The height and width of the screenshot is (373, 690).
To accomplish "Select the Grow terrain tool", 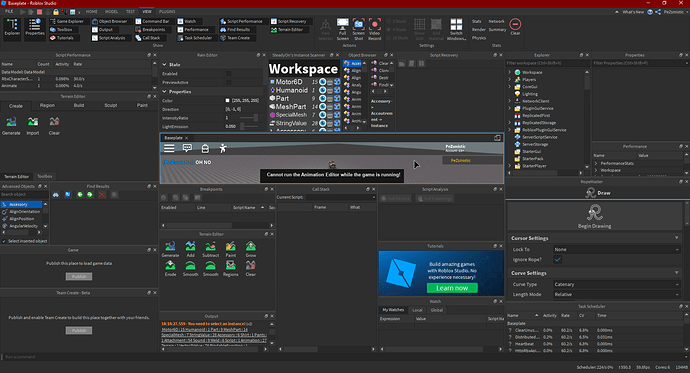I will pyautogui.click(x=251, y=249).
